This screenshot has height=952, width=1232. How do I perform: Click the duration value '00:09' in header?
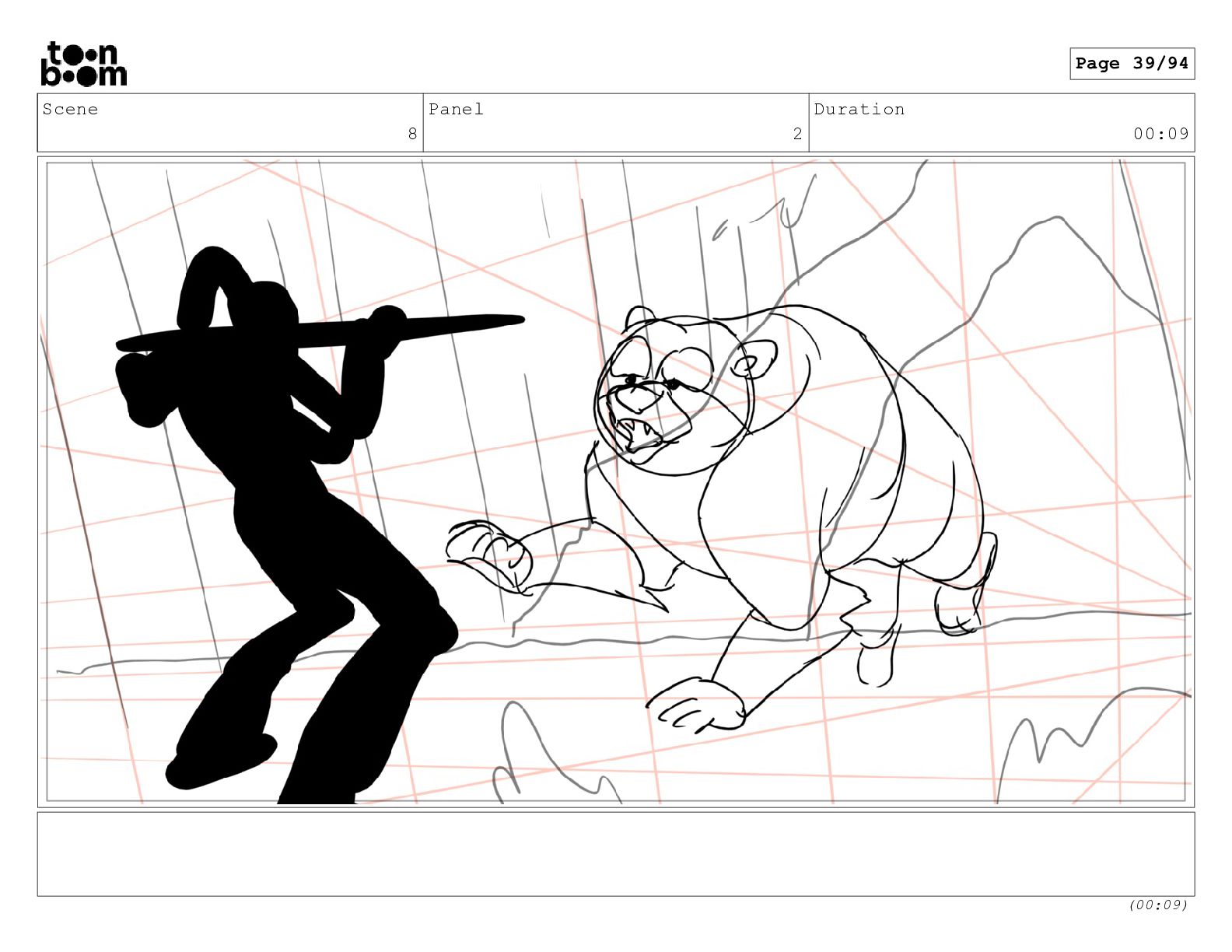[x=1161, y=134]
